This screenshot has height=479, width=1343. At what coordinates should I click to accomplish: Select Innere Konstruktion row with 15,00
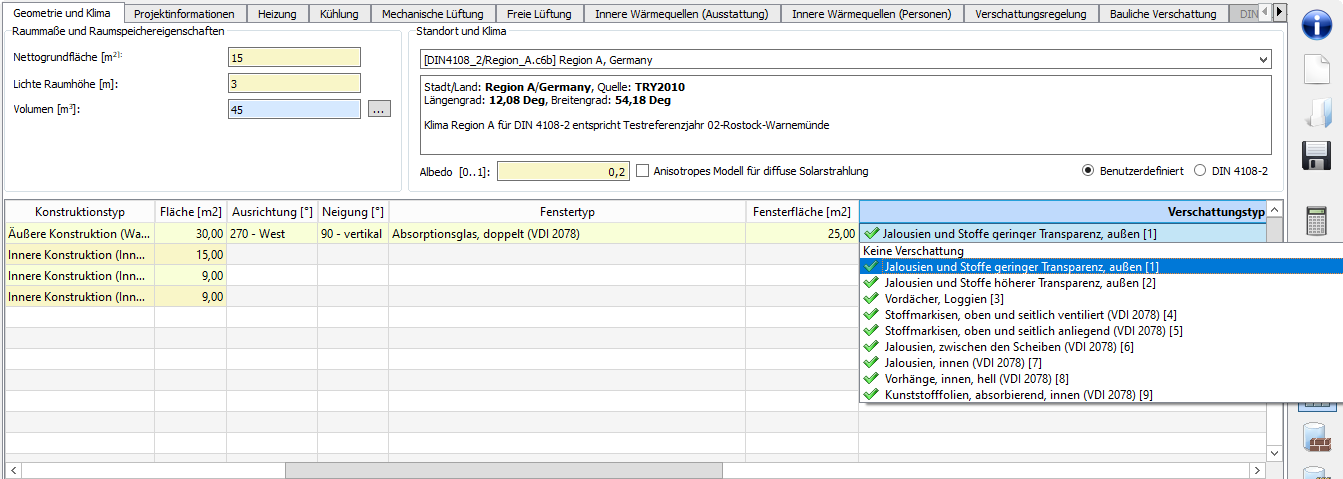click(x=79, y=254)
